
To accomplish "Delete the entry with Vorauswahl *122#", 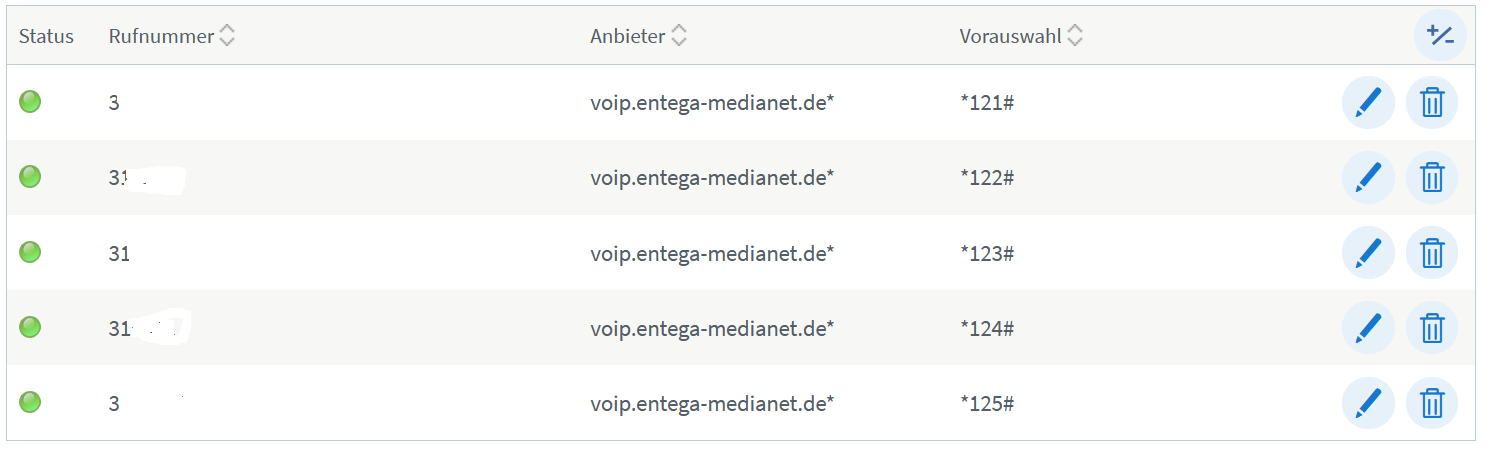I will click(1432, 177).
